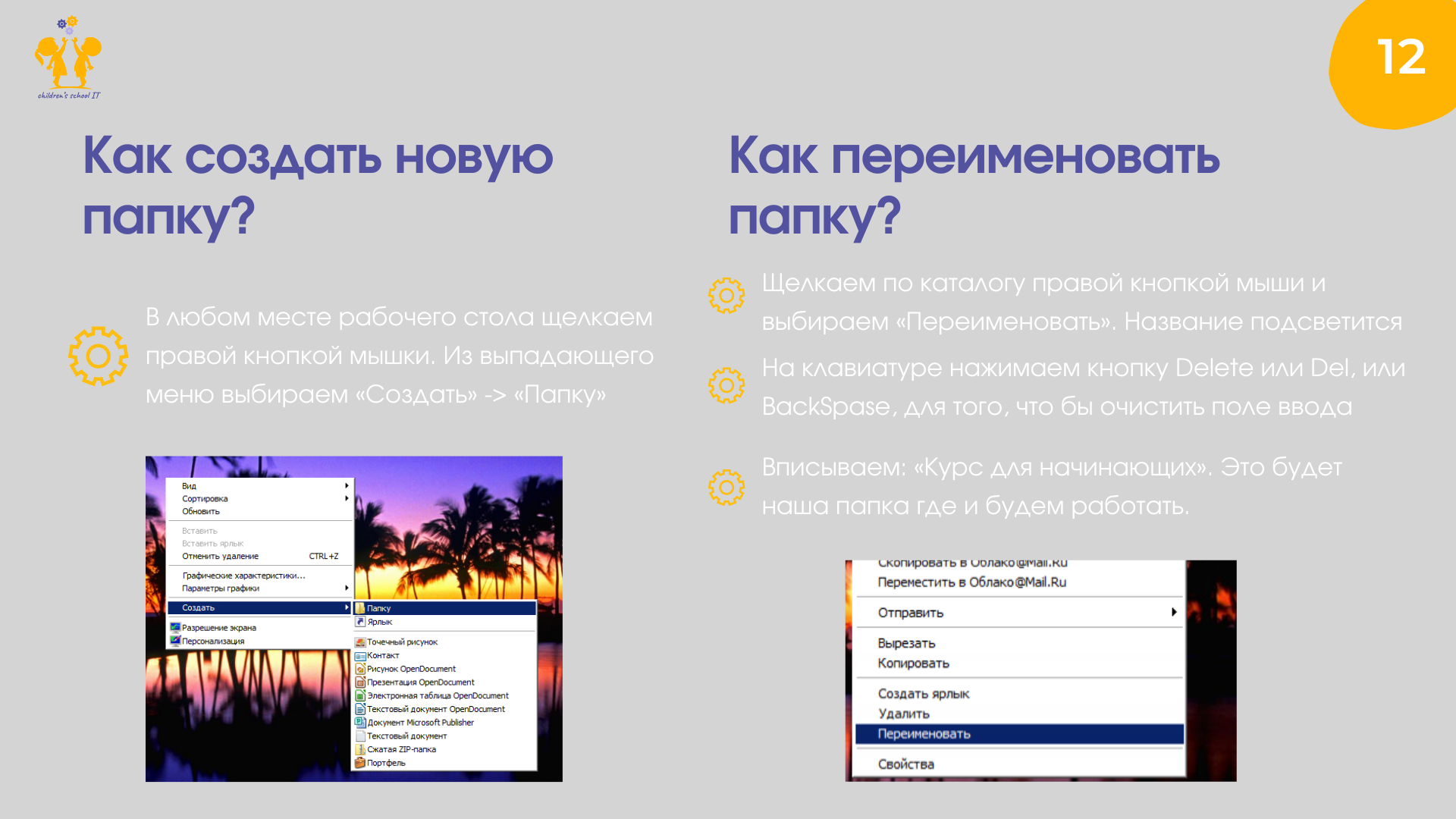
Task: Click the Портфель briefcase icon
Action: (360, 763)
